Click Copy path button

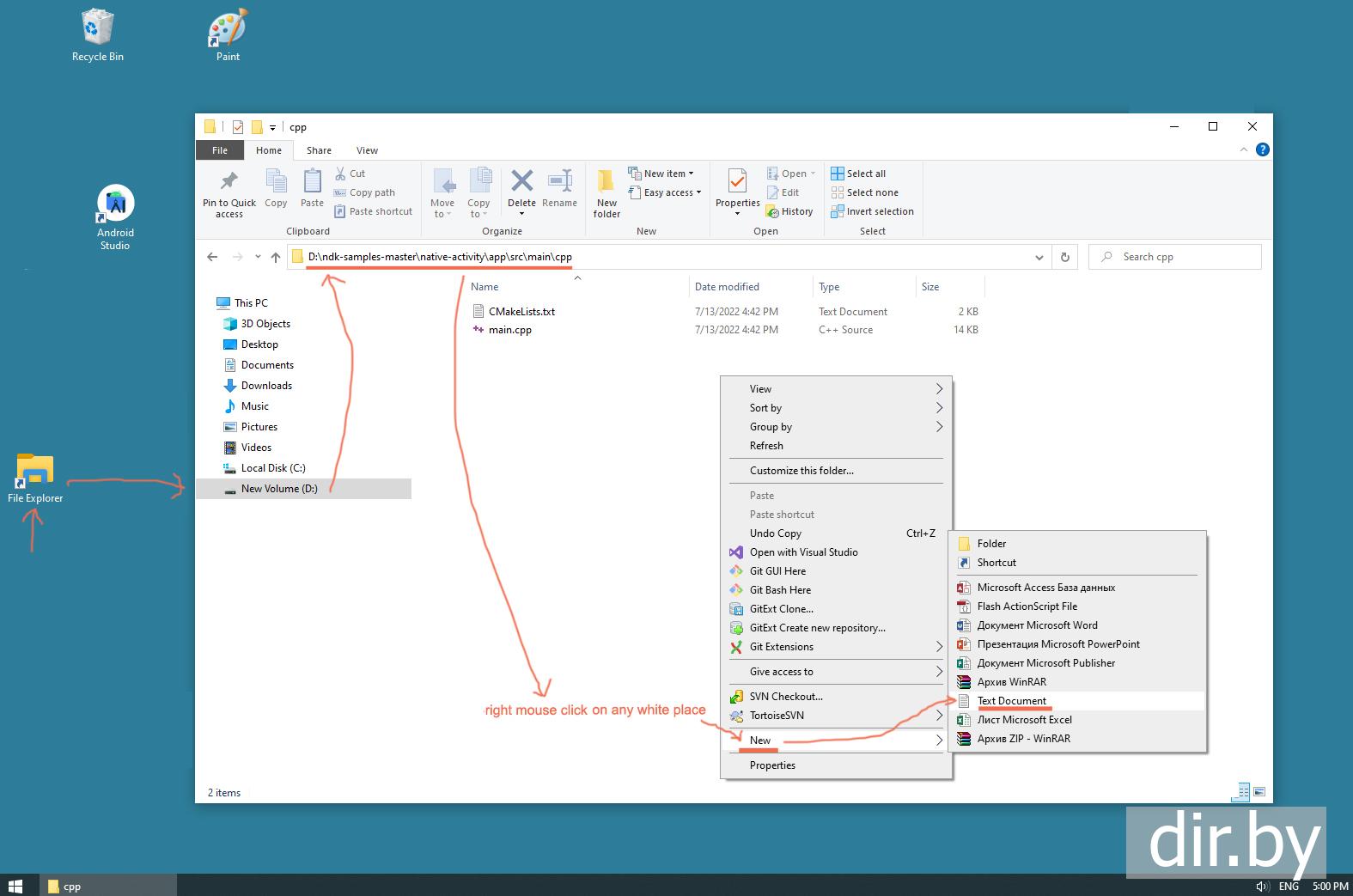[x=364, y=192]
